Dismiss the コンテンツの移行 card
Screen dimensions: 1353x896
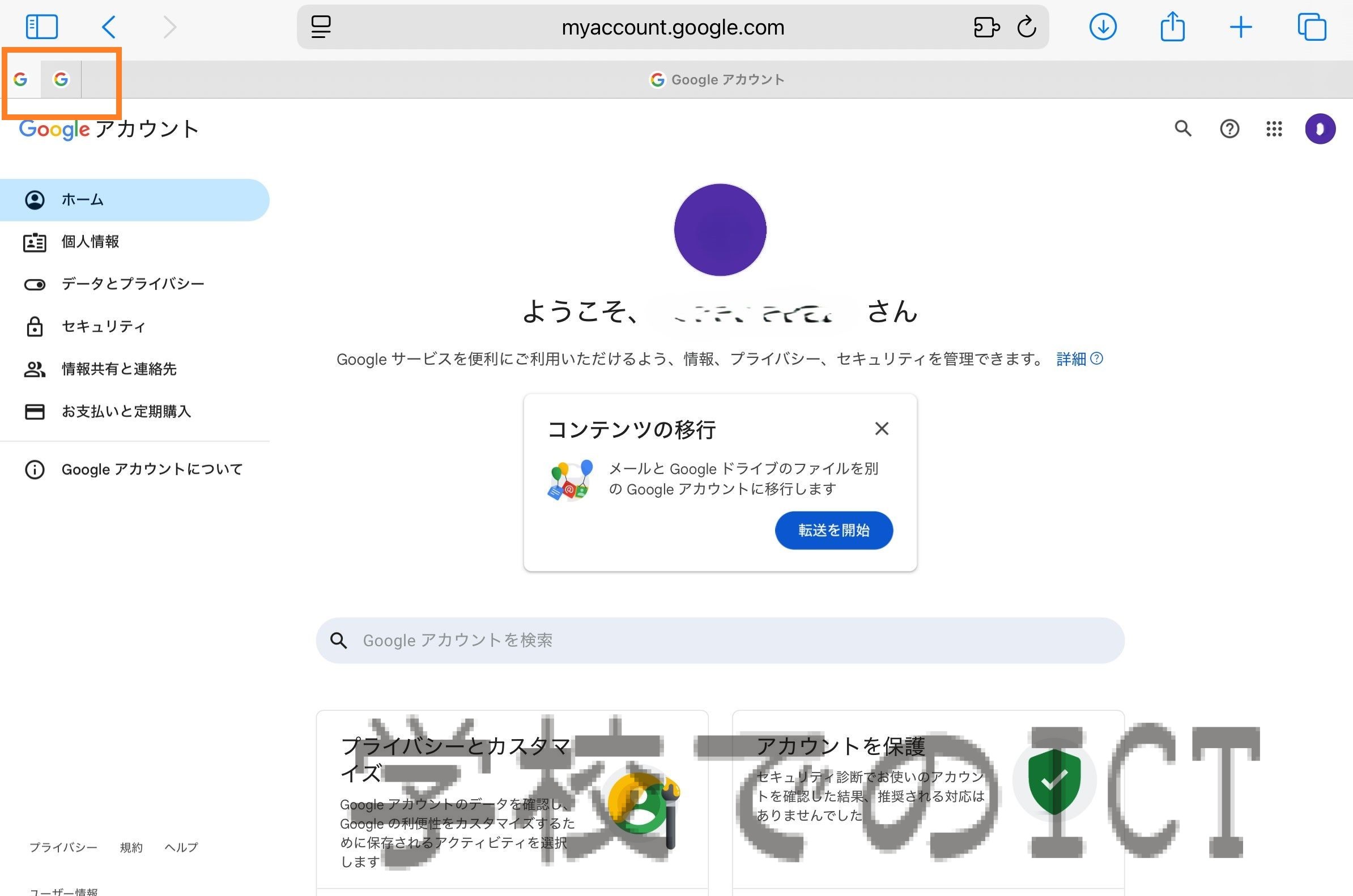(882, 429)
